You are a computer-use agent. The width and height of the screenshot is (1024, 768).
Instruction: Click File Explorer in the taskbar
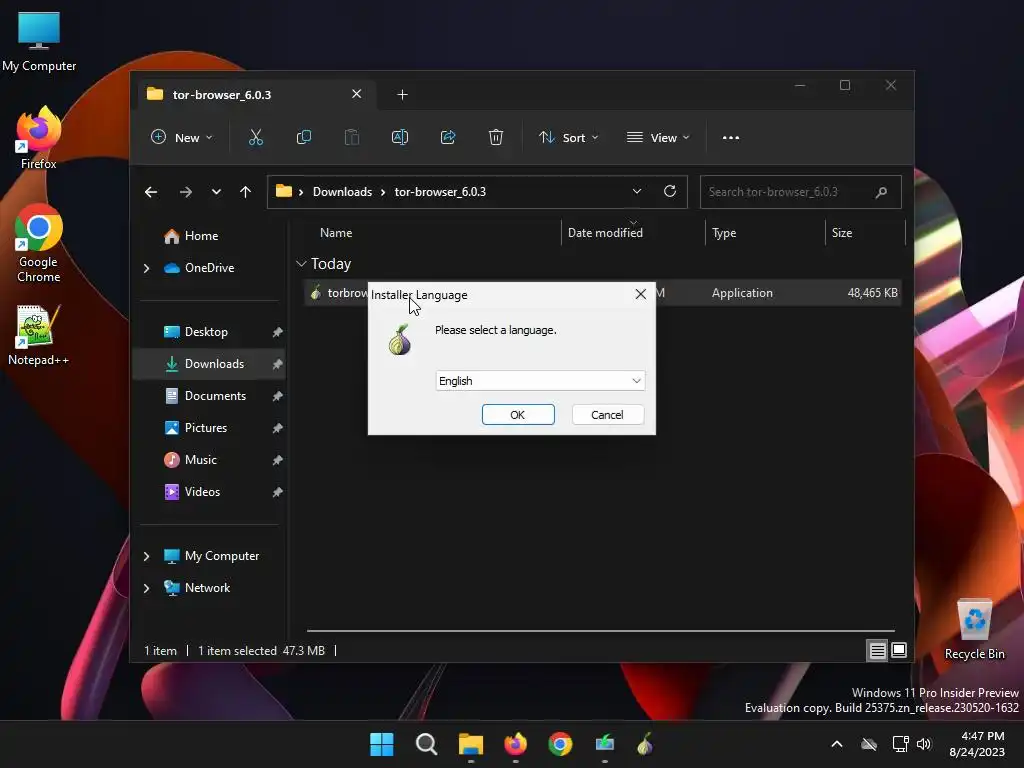pos(471,744)
